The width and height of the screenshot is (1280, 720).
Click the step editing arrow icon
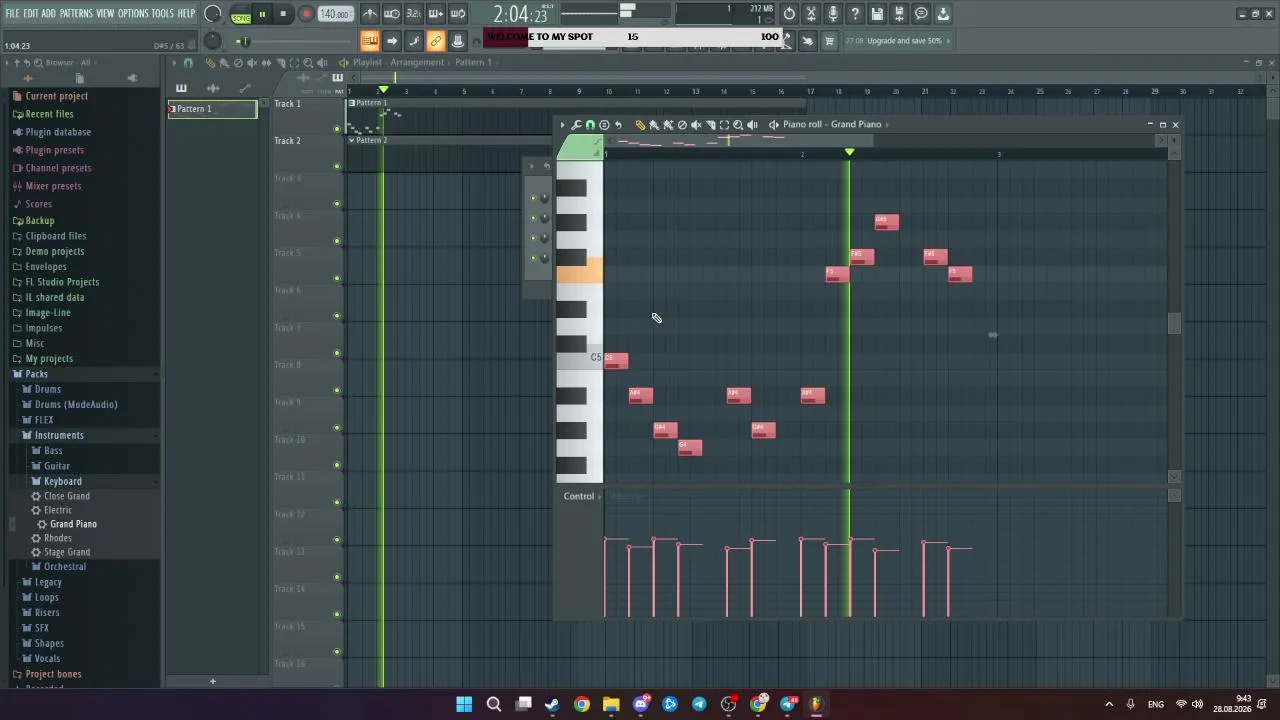point(392,41)
